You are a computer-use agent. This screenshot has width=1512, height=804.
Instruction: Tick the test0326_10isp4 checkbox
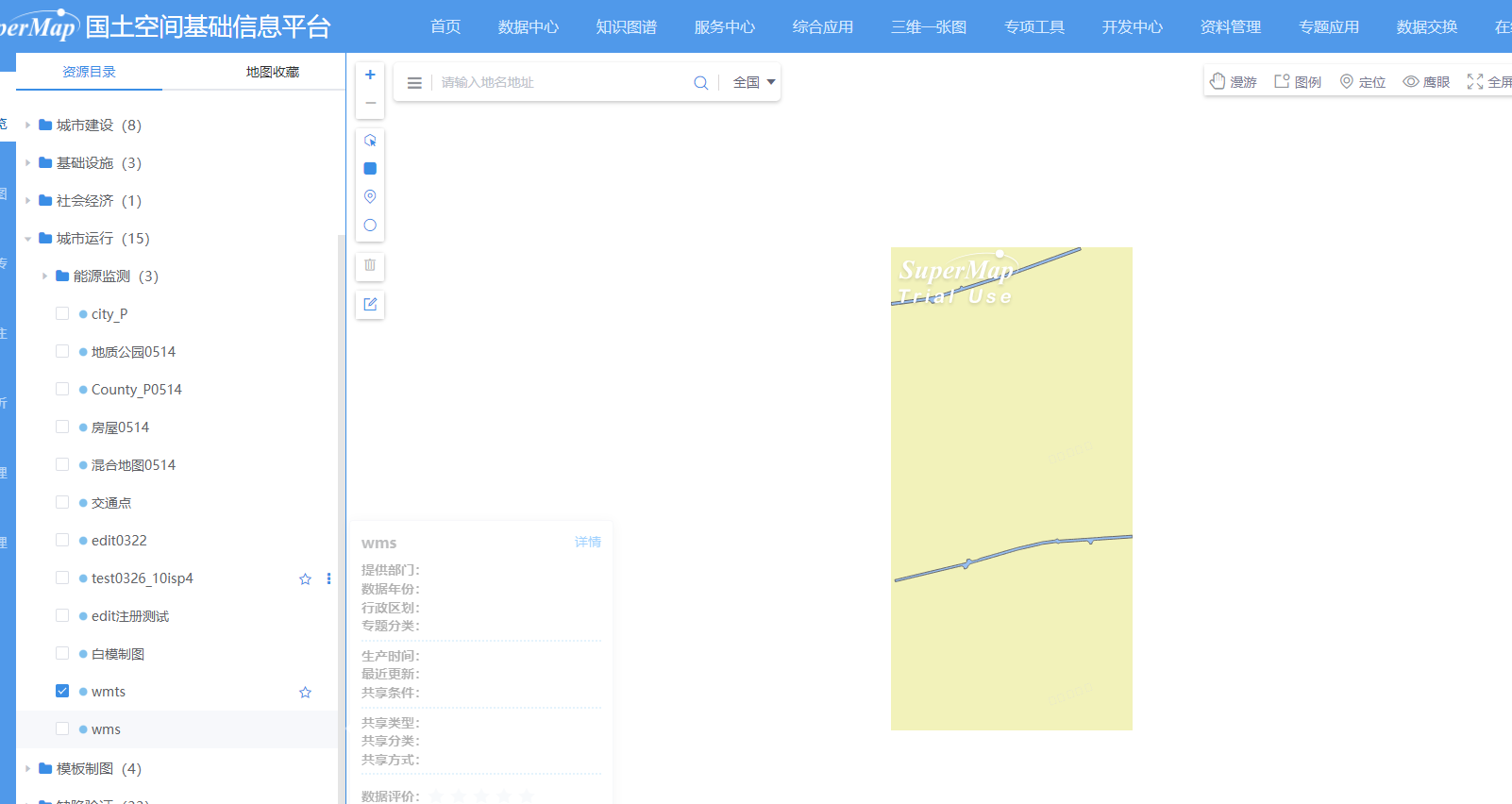pos(62,578)
